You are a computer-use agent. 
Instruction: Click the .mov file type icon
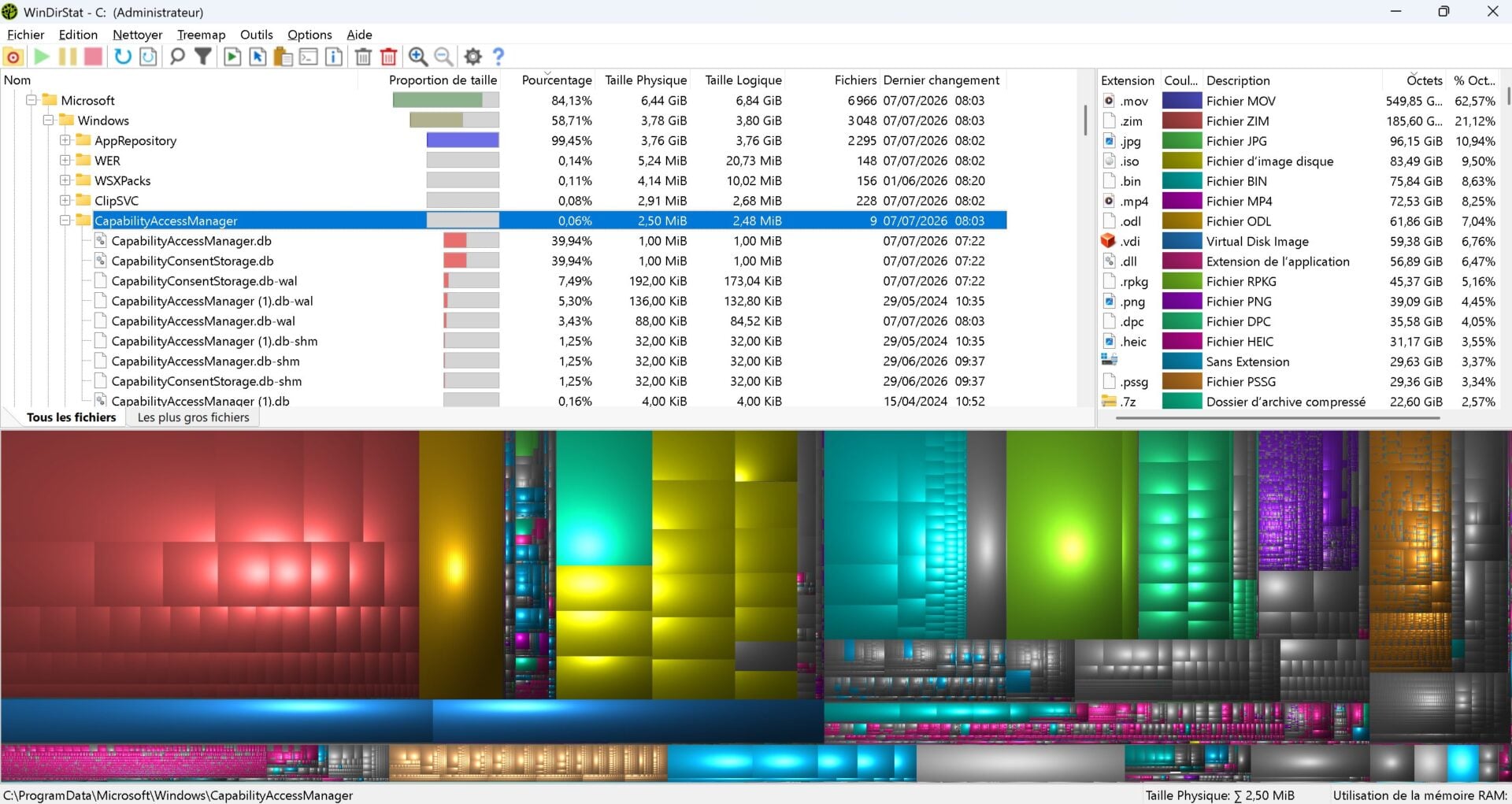pyautogui.click(x=1109, y=101)
